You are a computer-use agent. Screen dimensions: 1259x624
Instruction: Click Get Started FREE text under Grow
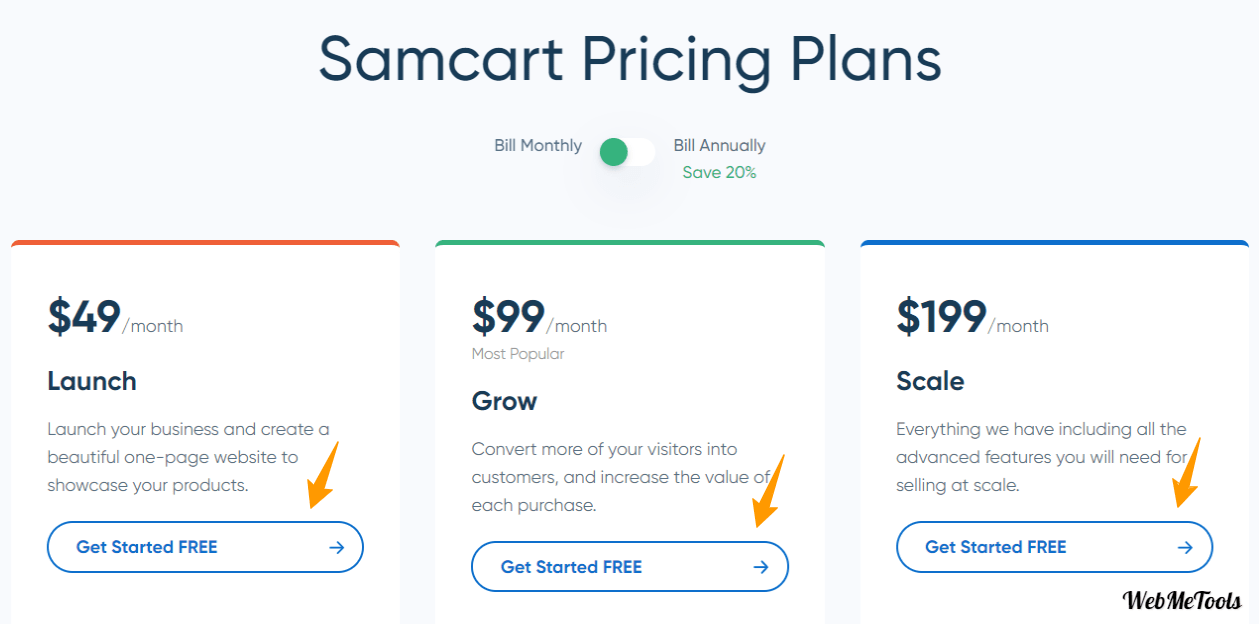[571, 567]
